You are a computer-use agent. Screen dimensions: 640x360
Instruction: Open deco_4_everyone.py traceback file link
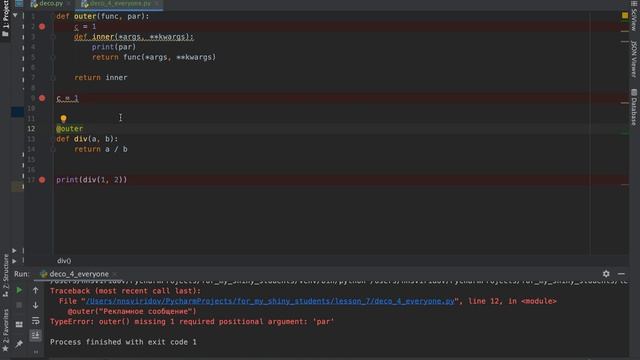(270, 301)
